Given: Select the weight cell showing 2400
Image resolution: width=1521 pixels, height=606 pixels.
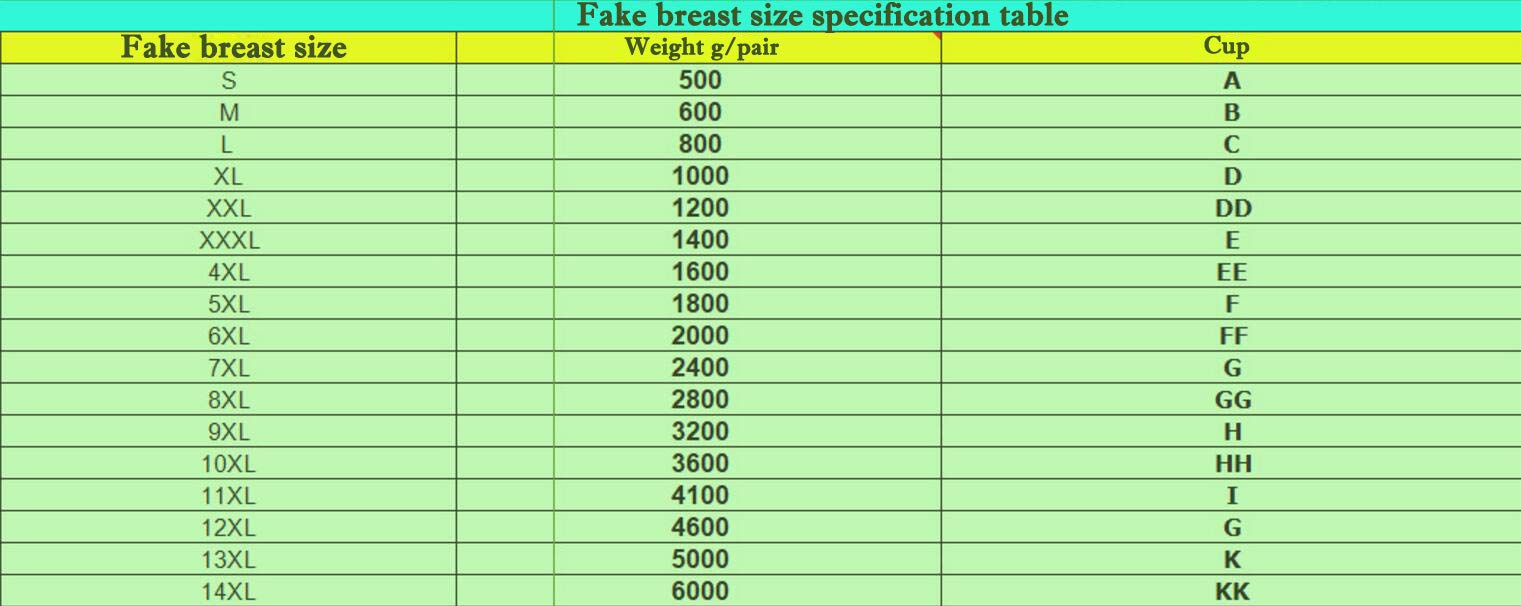Looking at the screenshot, I should (700, 368).
